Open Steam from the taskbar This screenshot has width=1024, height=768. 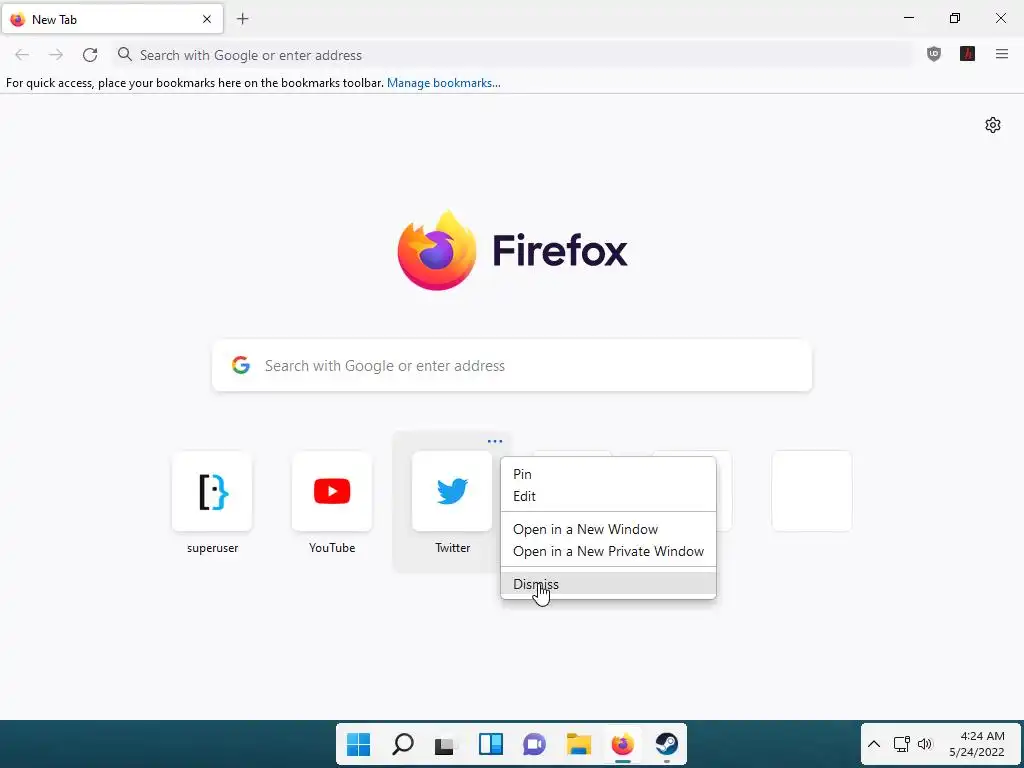(x=666, y=744)
